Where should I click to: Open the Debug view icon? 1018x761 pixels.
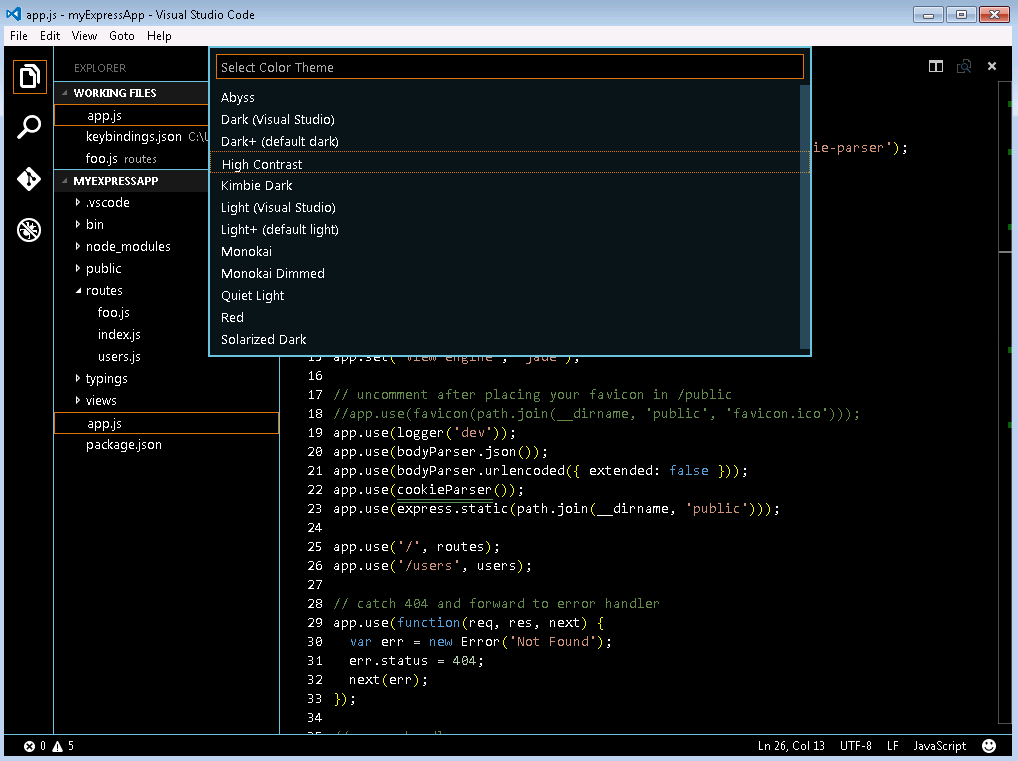click(x=29, y=231)
